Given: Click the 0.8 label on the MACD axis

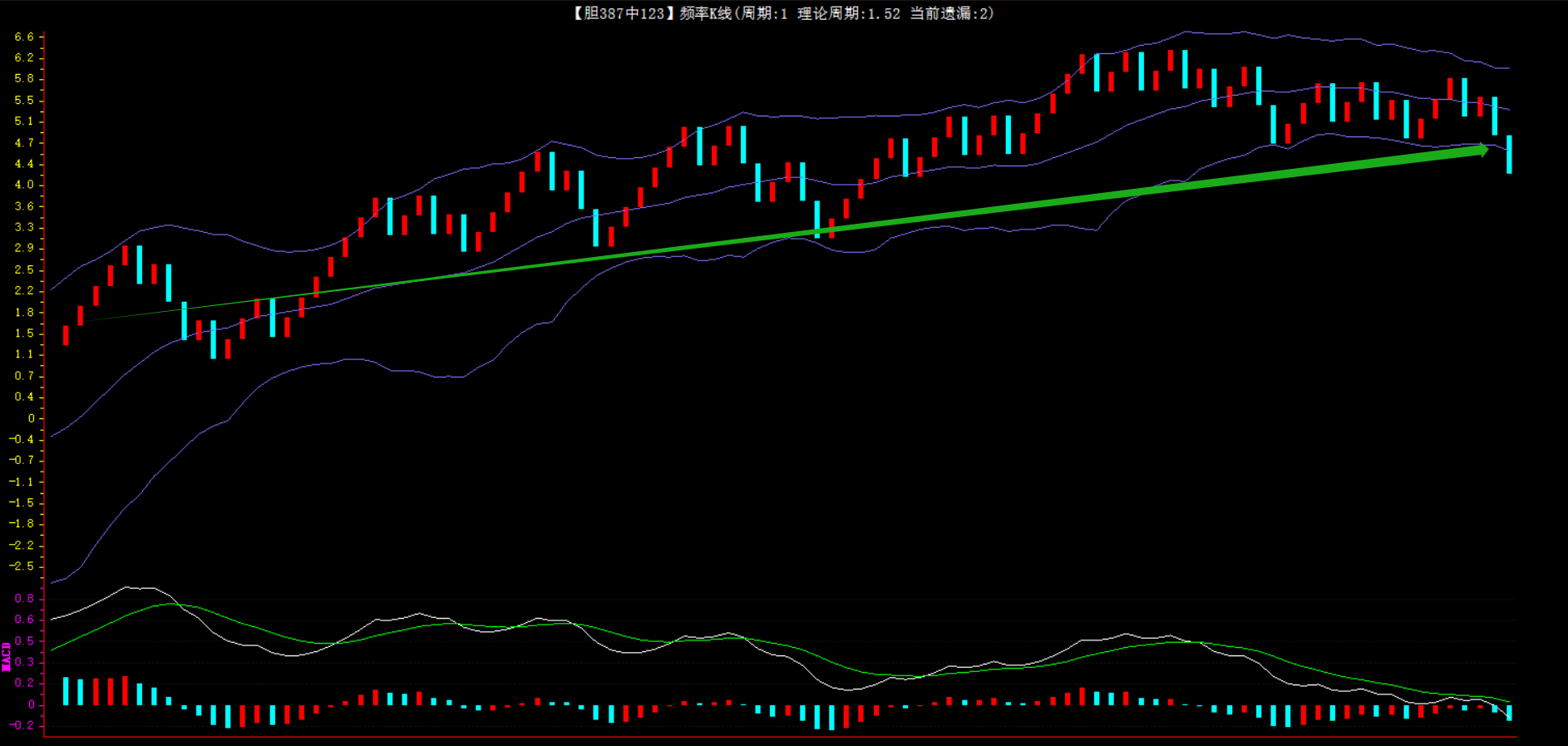Looking at the screenshot, I should [24, 599].
